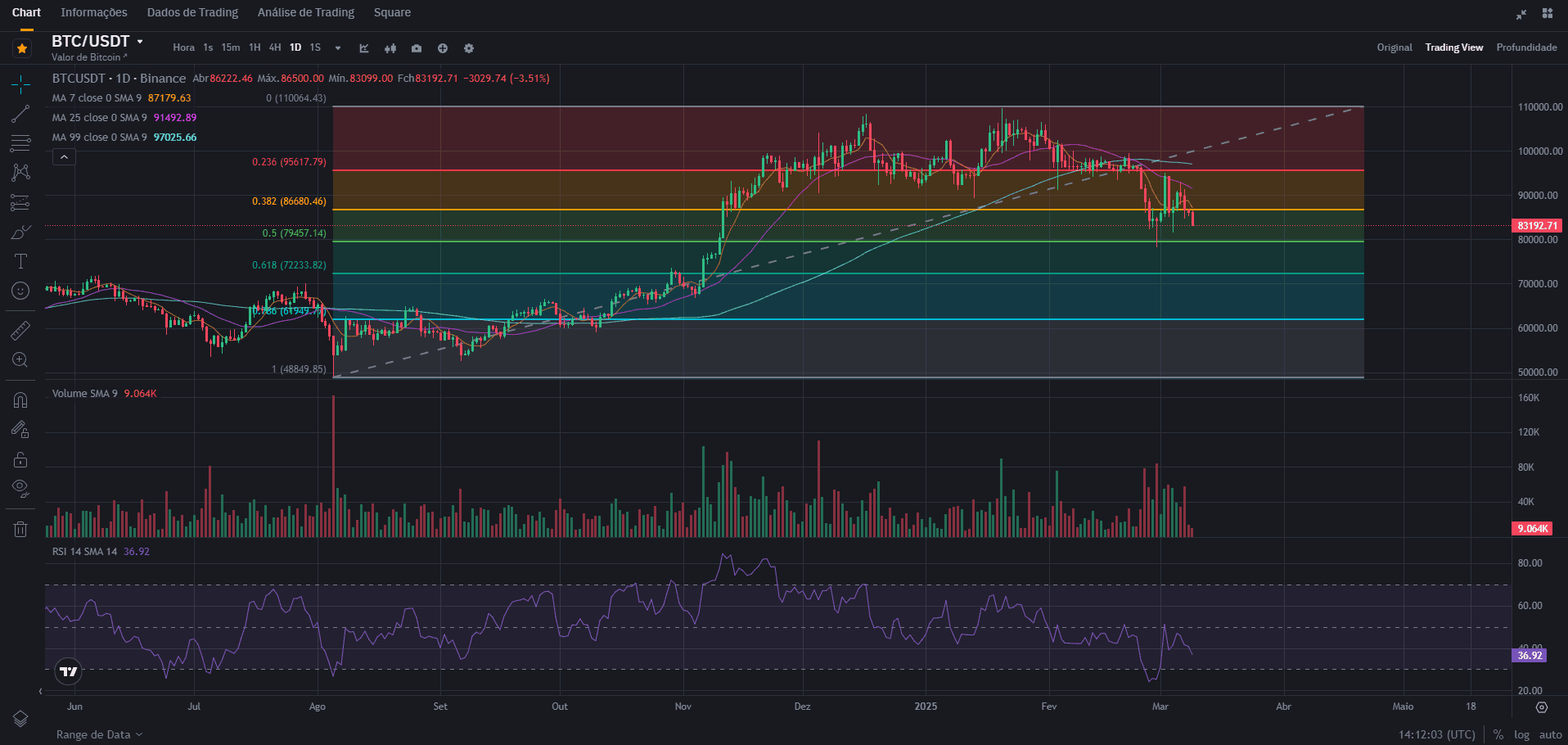This screenshot has height=745, width=1568.
Task: Click the 83192.71 current price label
Action: [1537, 225]
